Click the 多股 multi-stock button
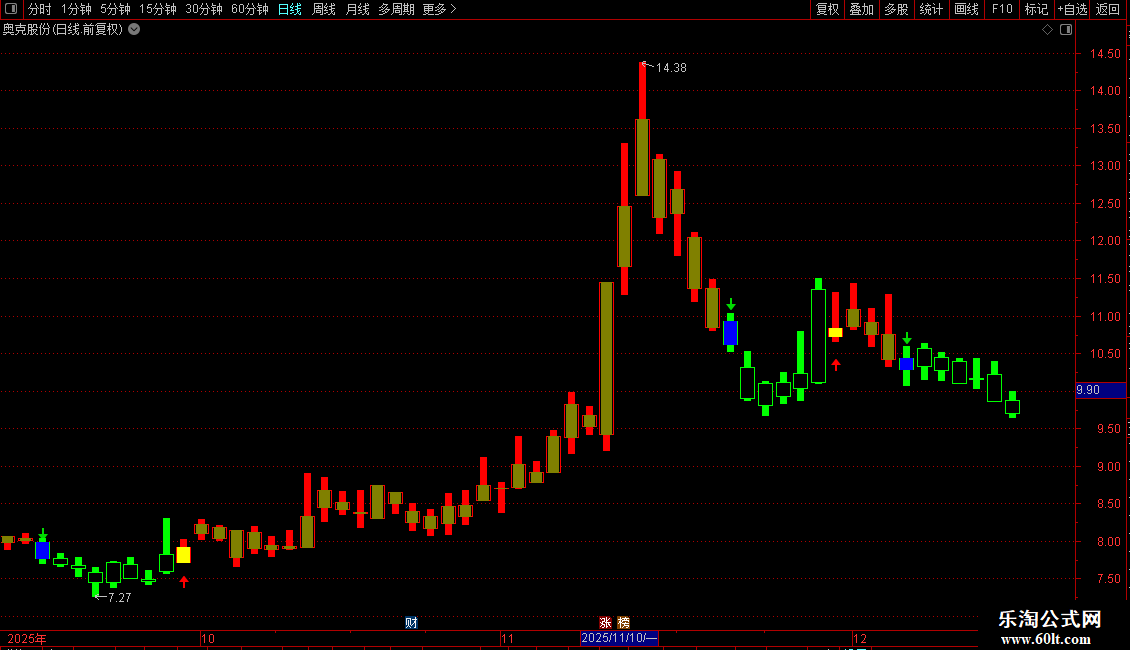The height and width of the screenshot is (650, 1130). coord(896,9)
